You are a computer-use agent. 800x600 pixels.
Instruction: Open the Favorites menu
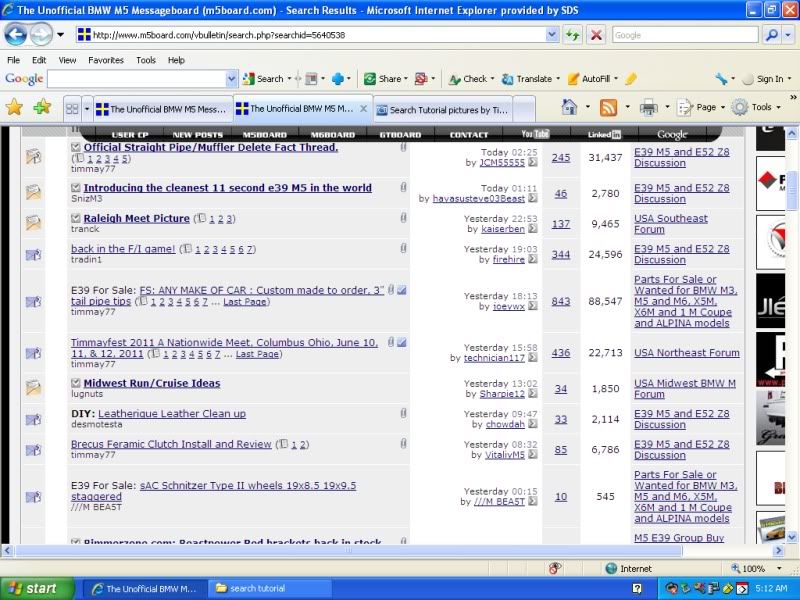click(x=106, y=60)
